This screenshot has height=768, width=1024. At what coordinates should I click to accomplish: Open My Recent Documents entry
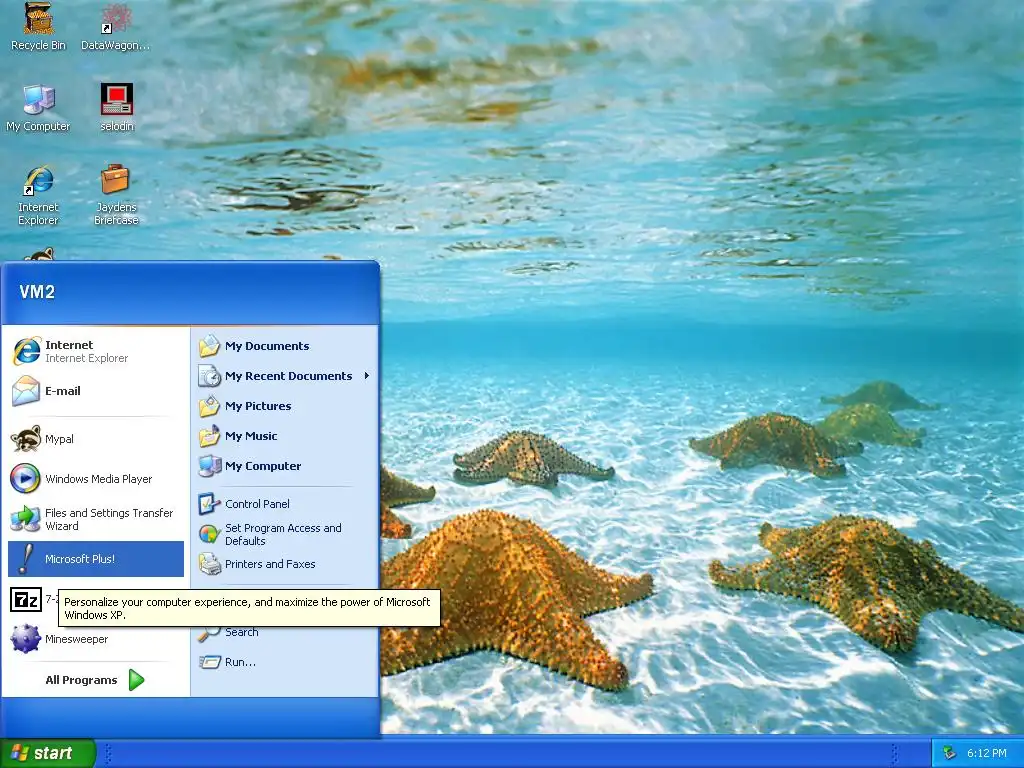click(285, 376)
